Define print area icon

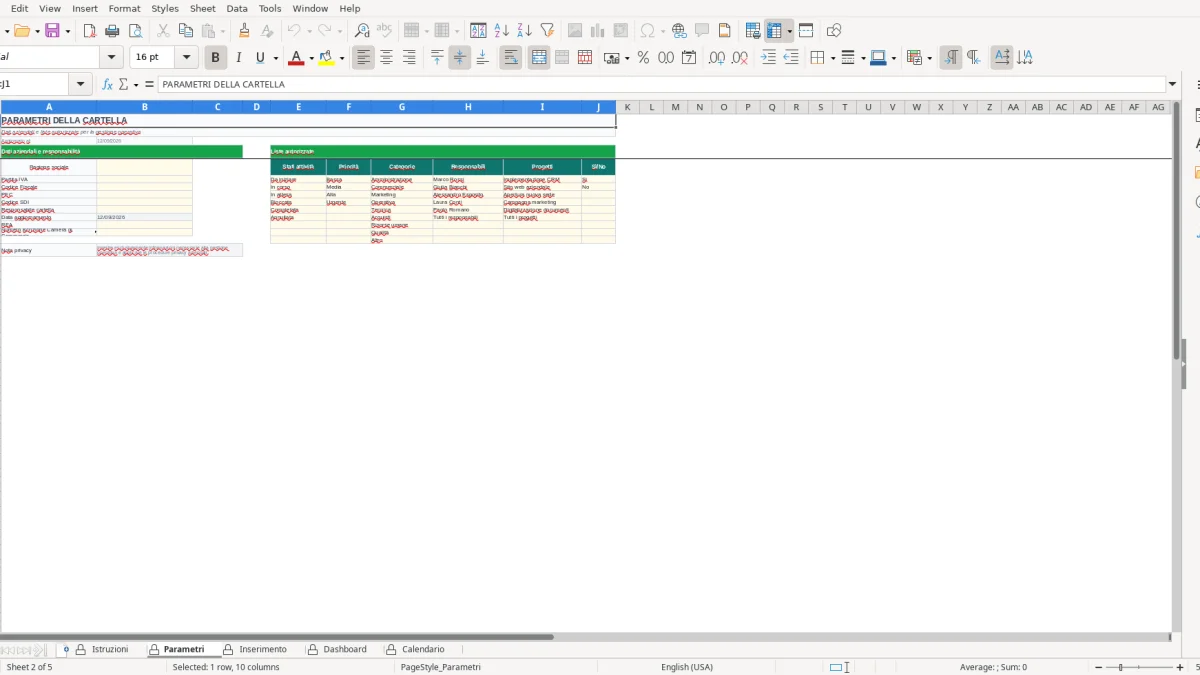click(754, 31)
